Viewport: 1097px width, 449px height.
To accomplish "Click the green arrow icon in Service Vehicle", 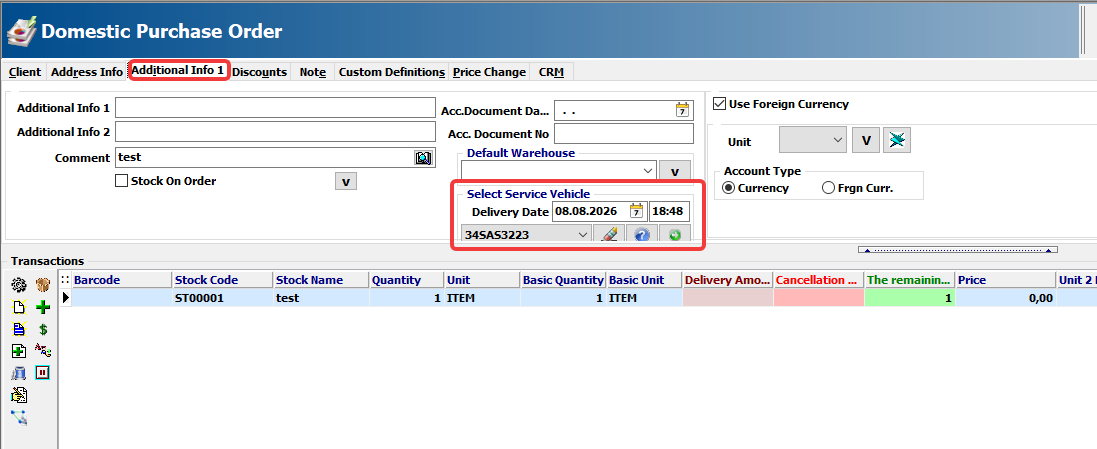I will (674, 235).
